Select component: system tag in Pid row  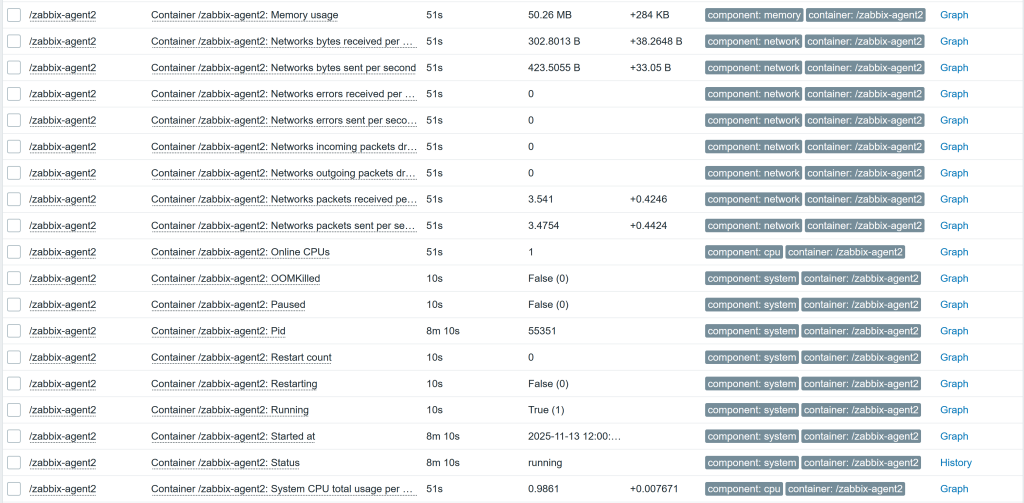[751, 331]
